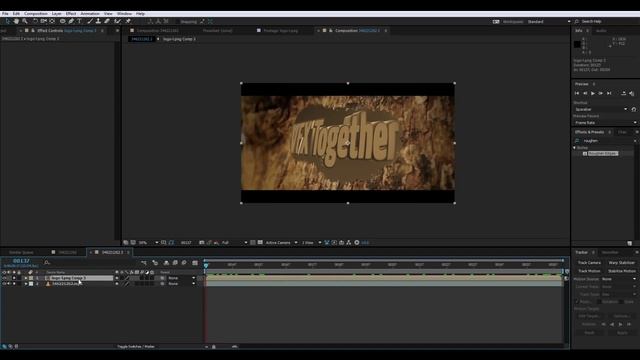Click the Motion Blur timeline icon
The height and width of the screenshot is (360, 640).
(x=184, y=263)
